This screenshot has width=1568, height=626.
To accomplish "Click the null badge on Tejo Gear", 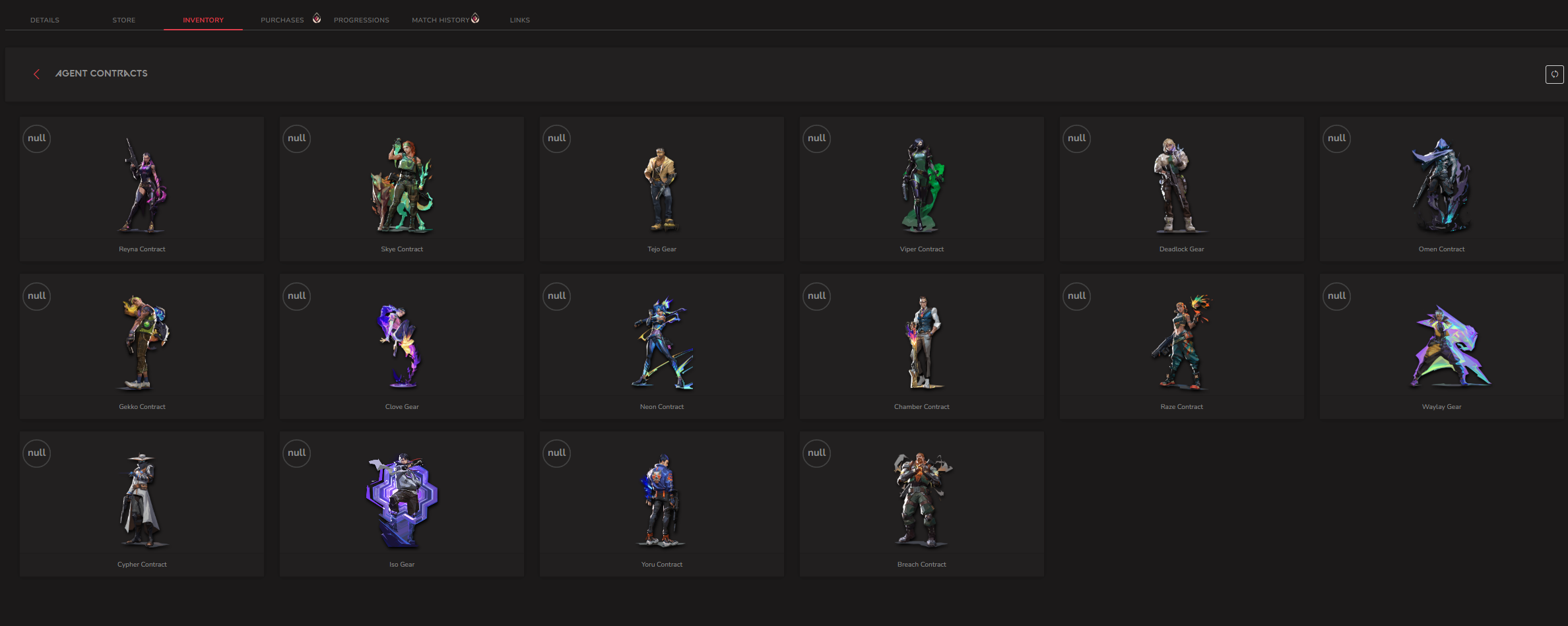I will pyautogui.click(x=557, y=139).
